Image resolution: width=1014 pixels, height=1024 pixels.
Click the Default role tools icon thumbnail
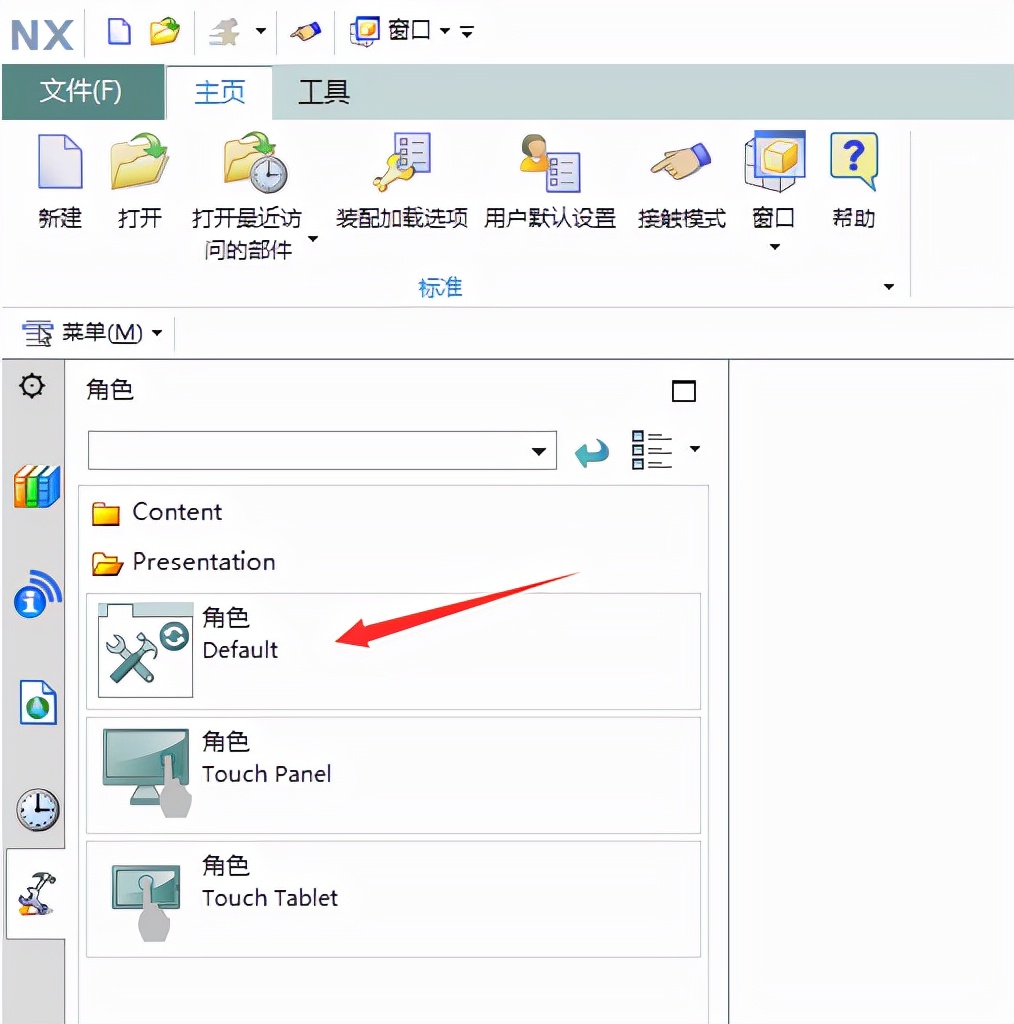[146, 650]
